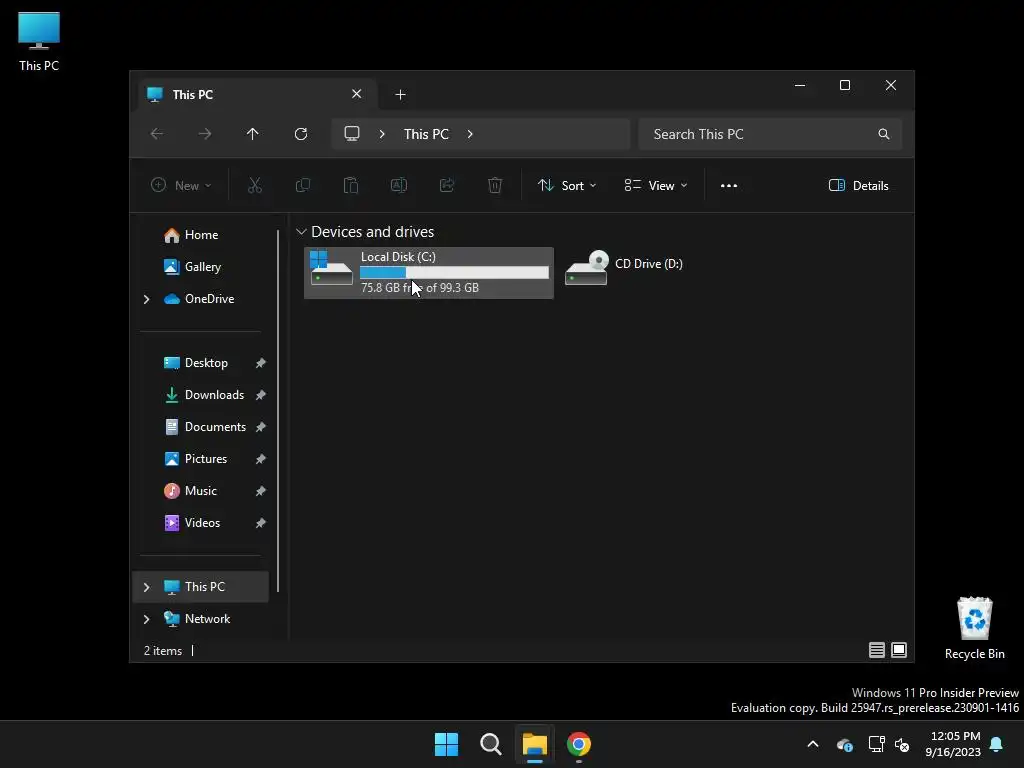
Task: Click the Delete trash icon
Action: [495, 185]
